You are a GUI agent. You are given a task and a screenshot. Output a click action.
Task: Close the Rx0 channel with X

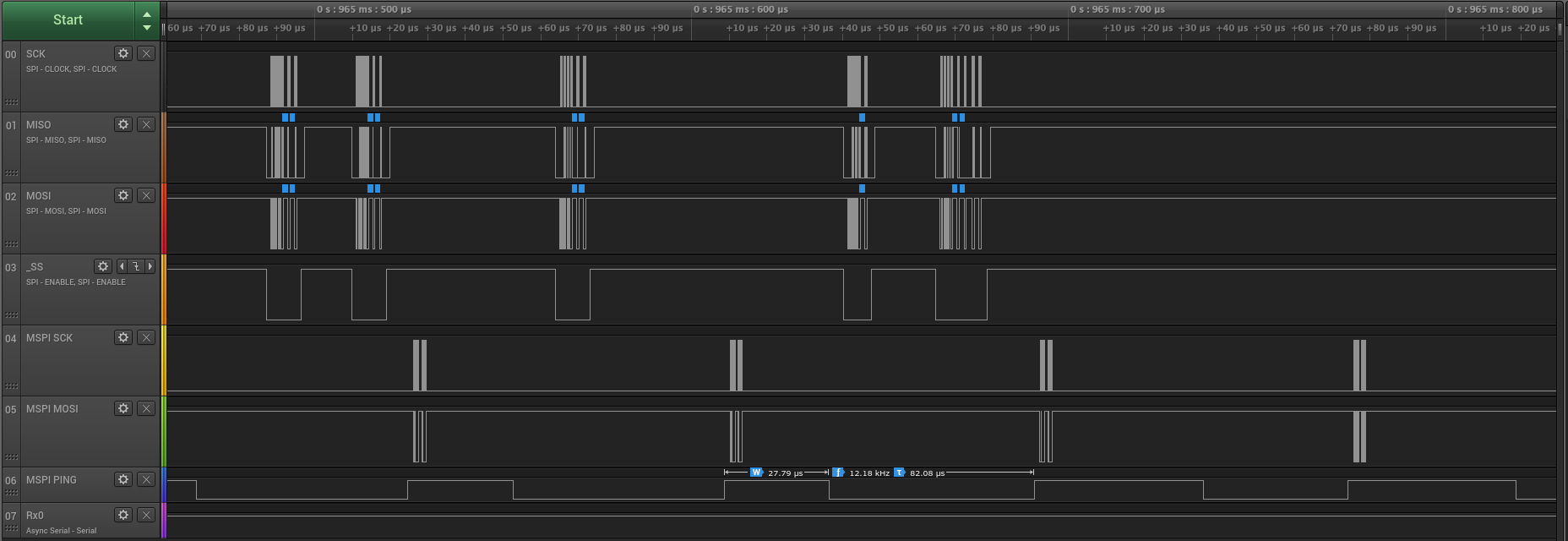pos(146,515)
